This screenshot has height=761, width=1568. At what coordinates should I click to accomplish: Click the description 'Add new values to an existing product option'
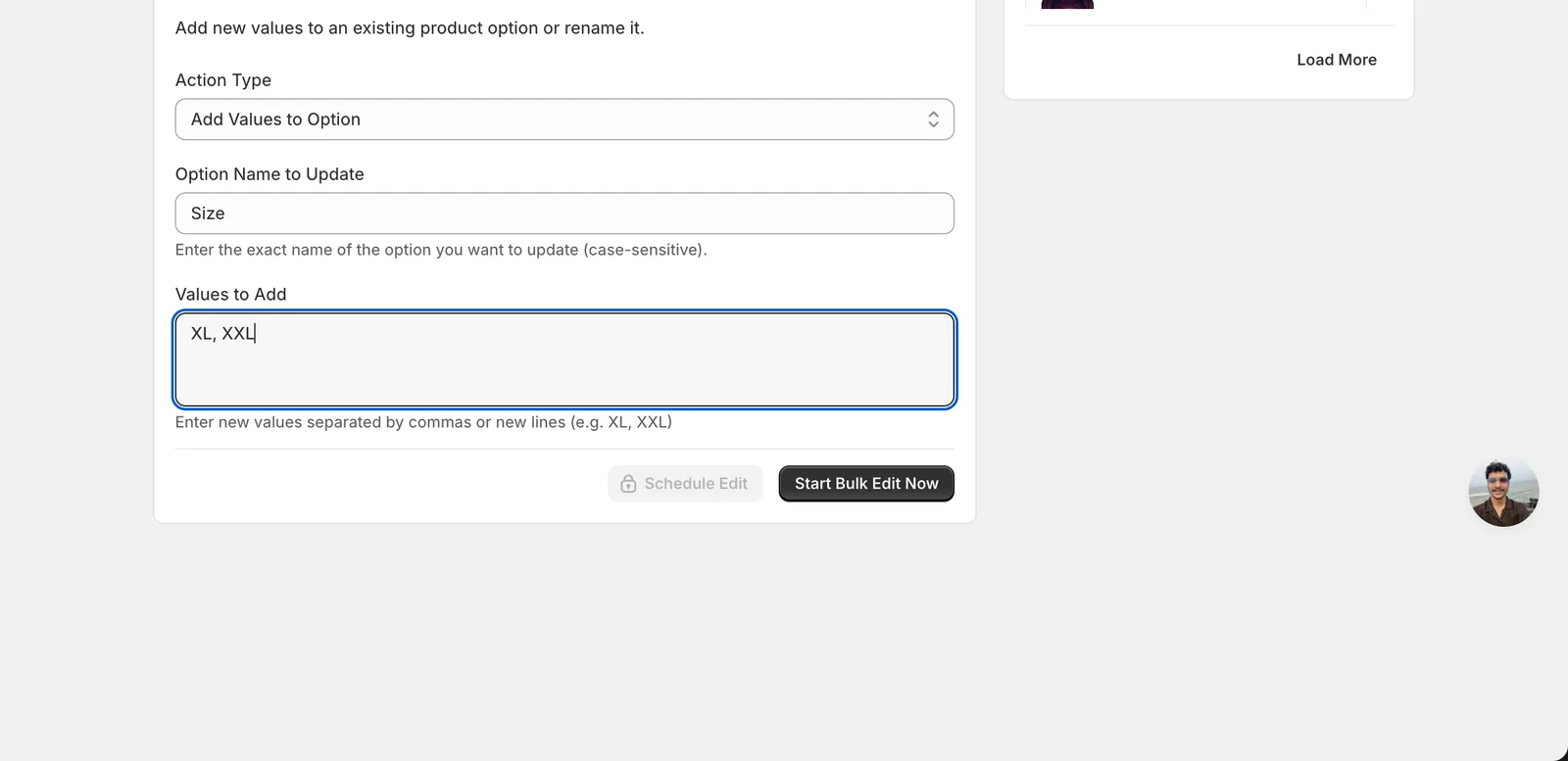410,28
